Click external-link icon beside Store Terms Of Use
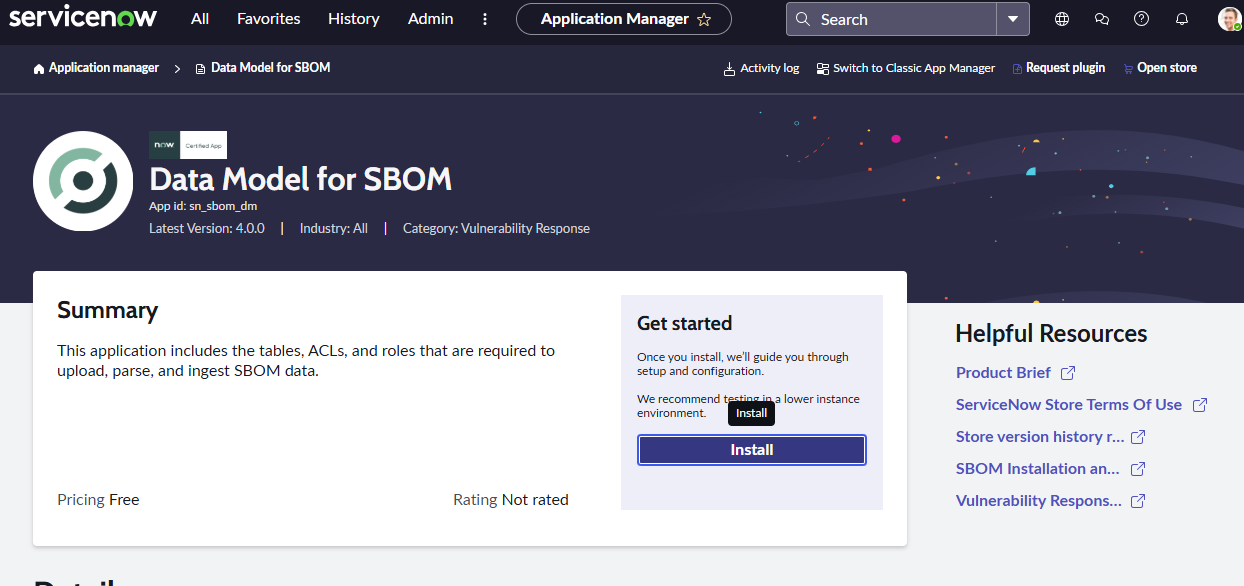Viewport: 1244px width, 586px height. (x=1200, y=405)
